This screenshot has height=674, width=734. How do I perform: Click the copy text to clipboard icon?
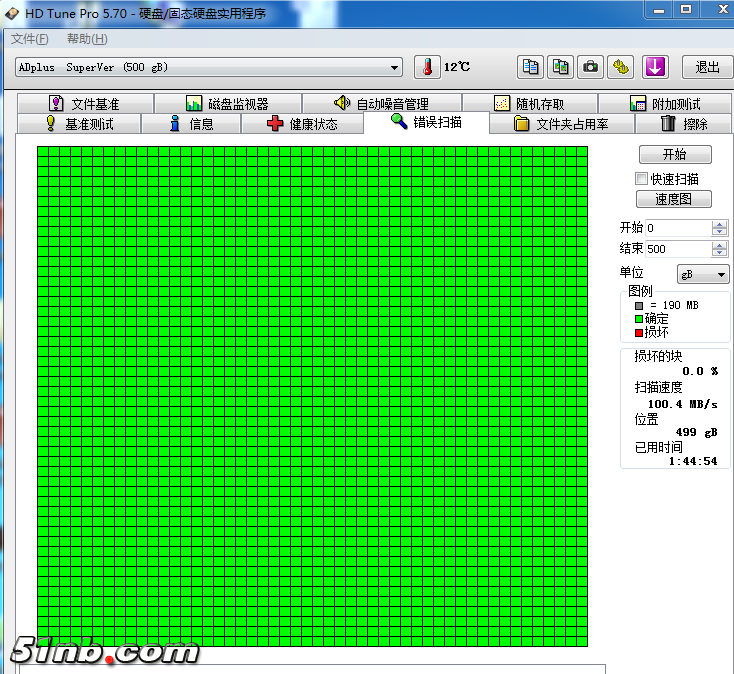[531, 67]
